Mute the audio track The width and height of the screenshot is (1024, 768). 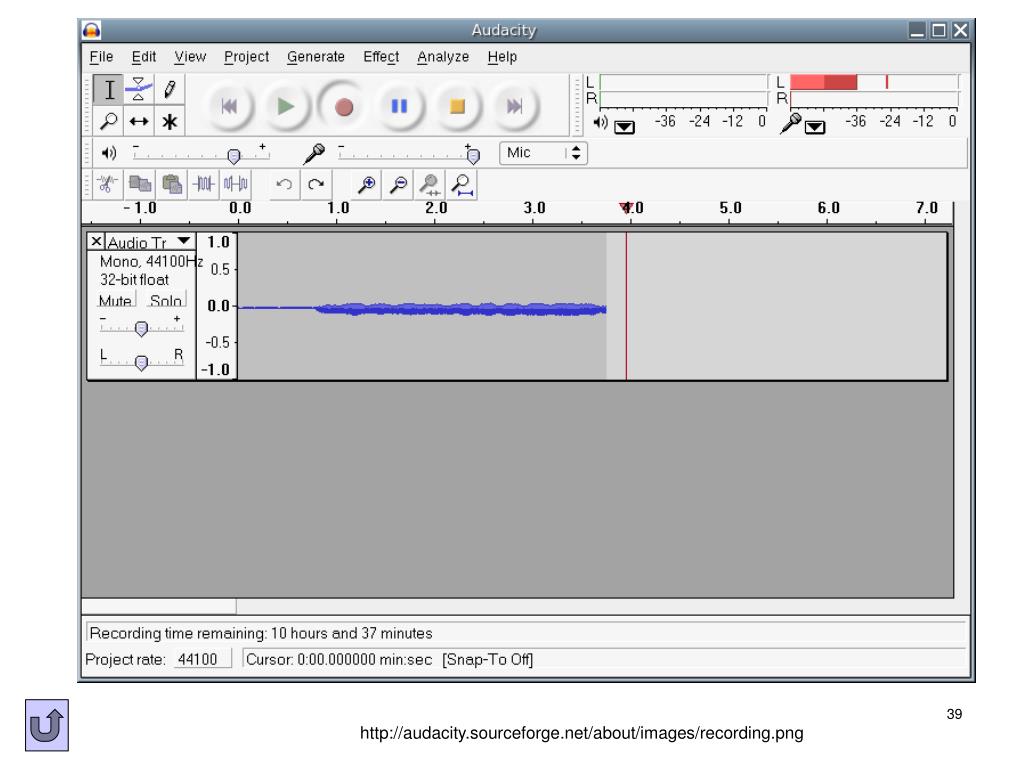click(x=116, y=300)
